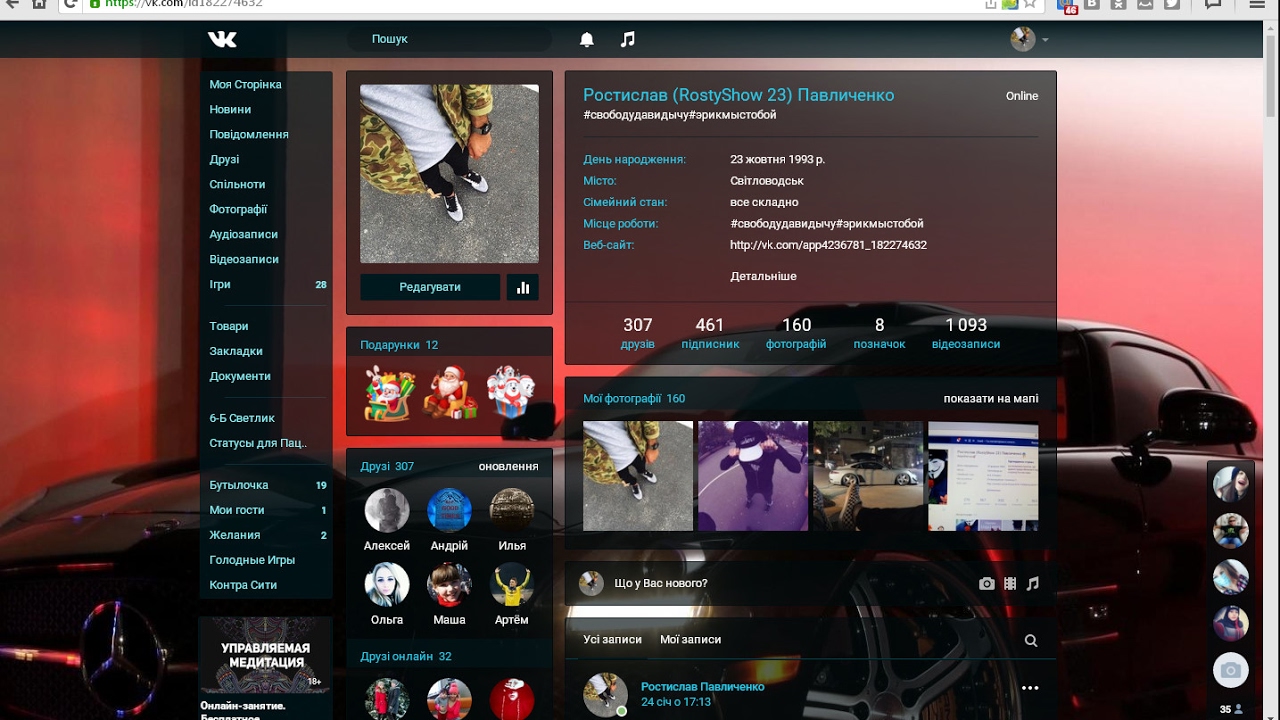Open friend Алексей's avatar
Screen dimensions: 1280x720
pyautogui.click(x=387, y=510)
